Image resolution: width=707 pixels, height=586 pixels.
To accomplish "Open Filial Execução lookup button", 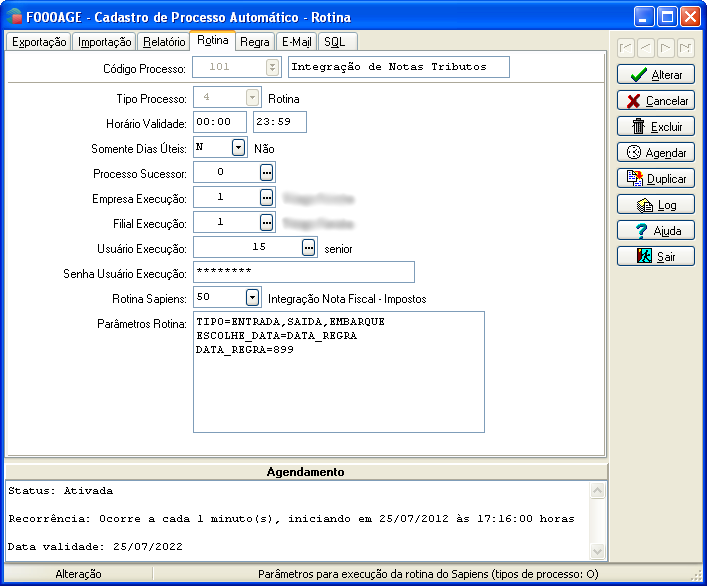I will 266,222.
